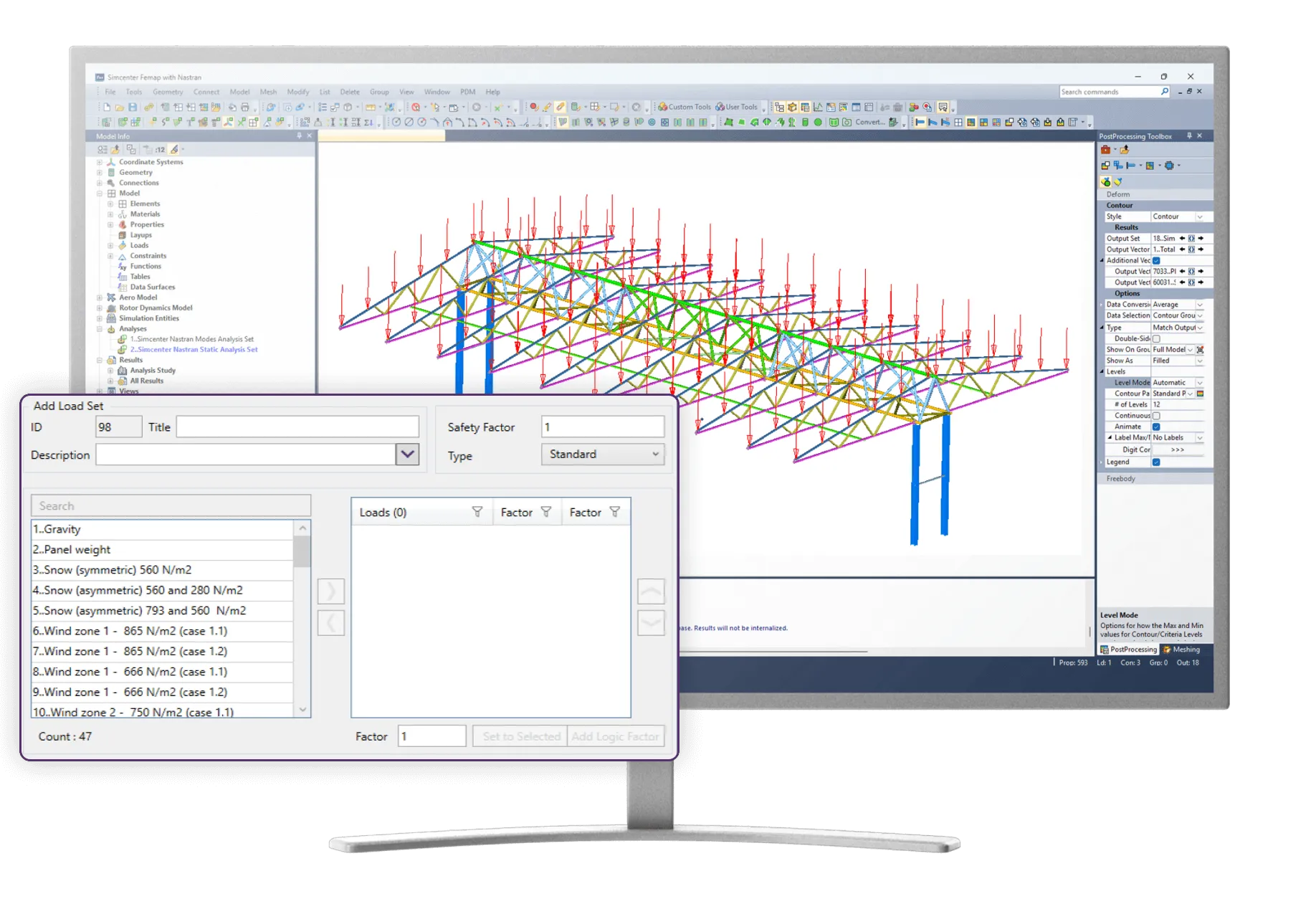
Task: Open the Modify menu
Action: (x=297, y=92)
